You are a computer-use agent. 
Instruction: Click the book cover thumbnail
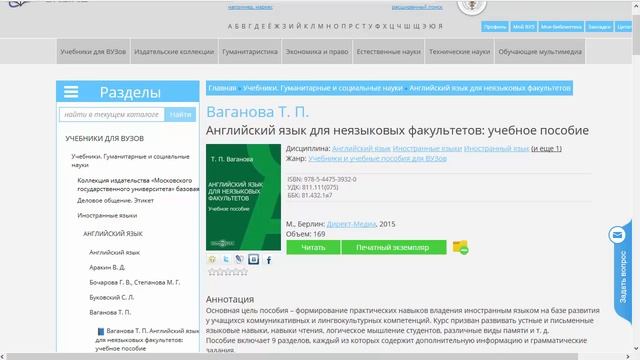pyautogui.click(x=243, y=197)
